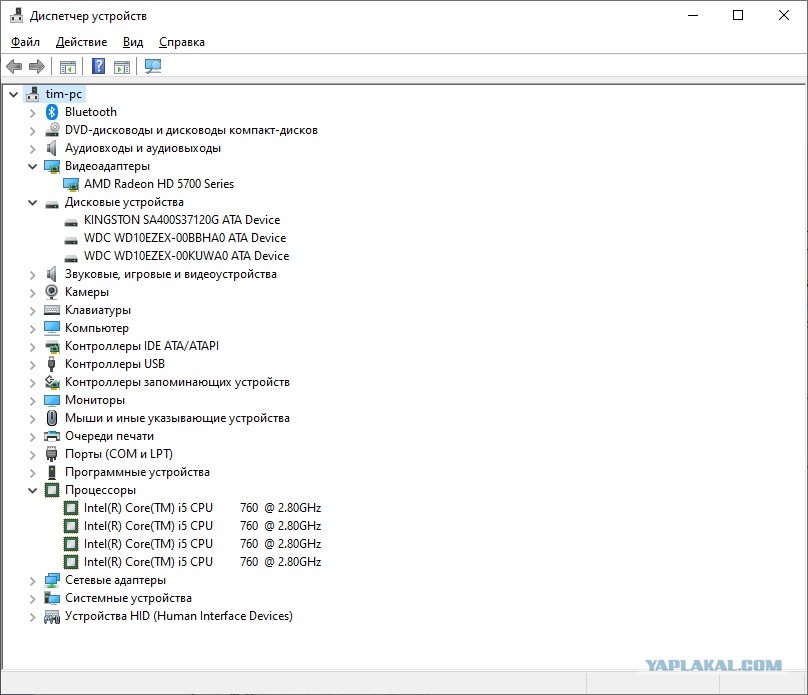The height and width of the screenshot is (695, 808).
Task: Click the DVD drives category icon
Action: 52,130
